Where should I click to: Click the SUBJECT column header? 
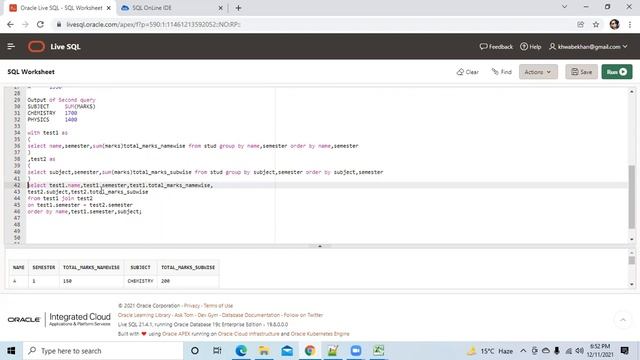pos(140,267)
